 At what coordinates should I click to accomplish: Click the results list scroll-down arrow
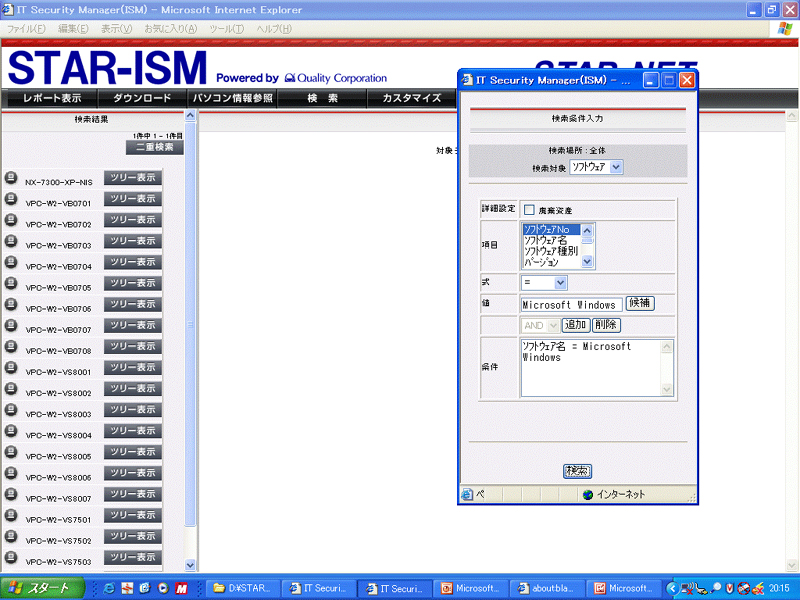pos(190,565)
